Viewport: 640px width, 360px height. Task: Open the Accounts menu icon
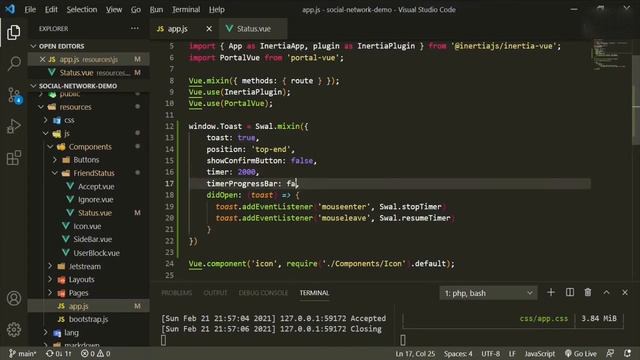[x=13, y=298]
